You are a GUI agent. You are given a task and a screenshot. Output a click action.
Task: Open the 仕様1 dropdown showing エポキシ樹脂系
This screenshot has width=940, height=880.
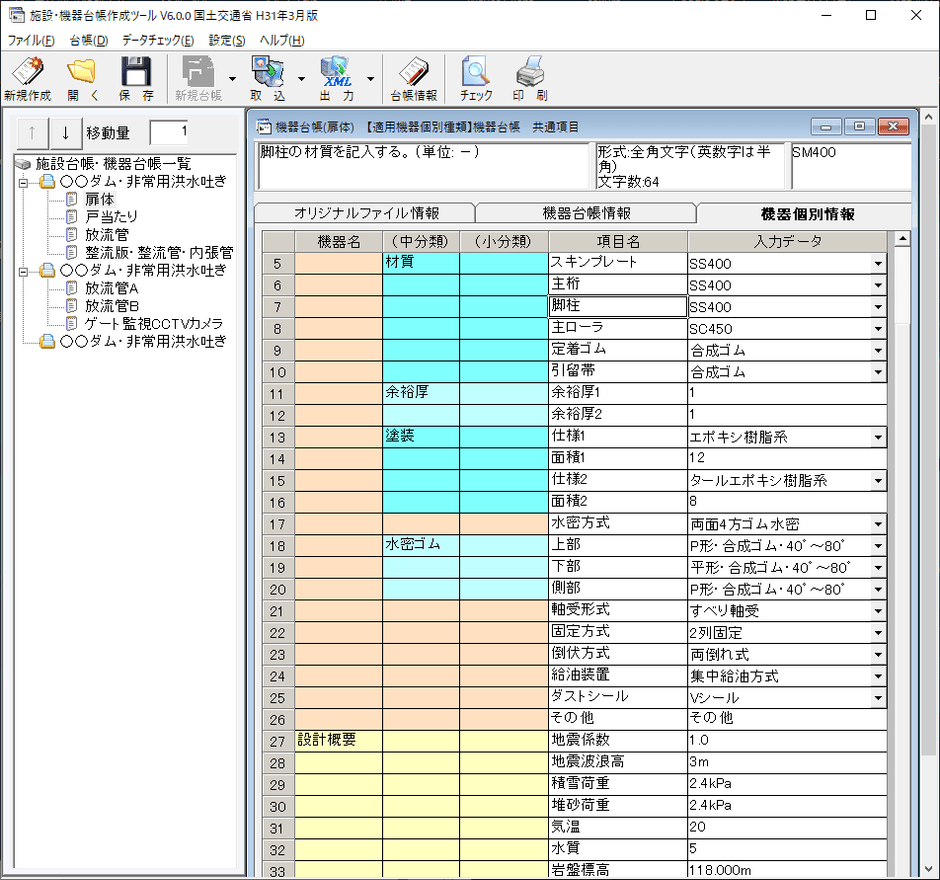(x=879, y=437)
